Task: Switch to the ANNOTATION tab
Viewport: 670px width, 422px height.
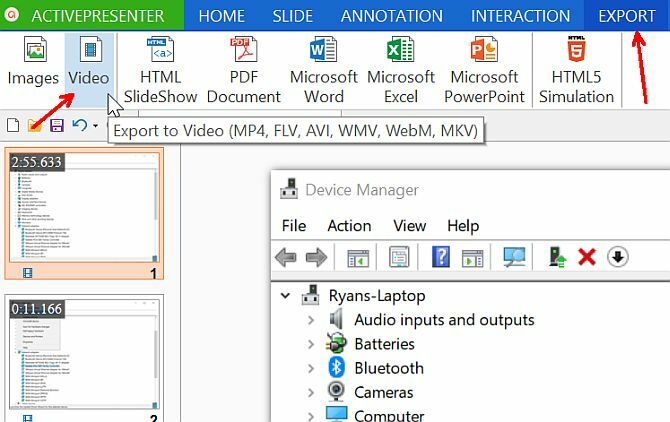Action: [392, 16]
